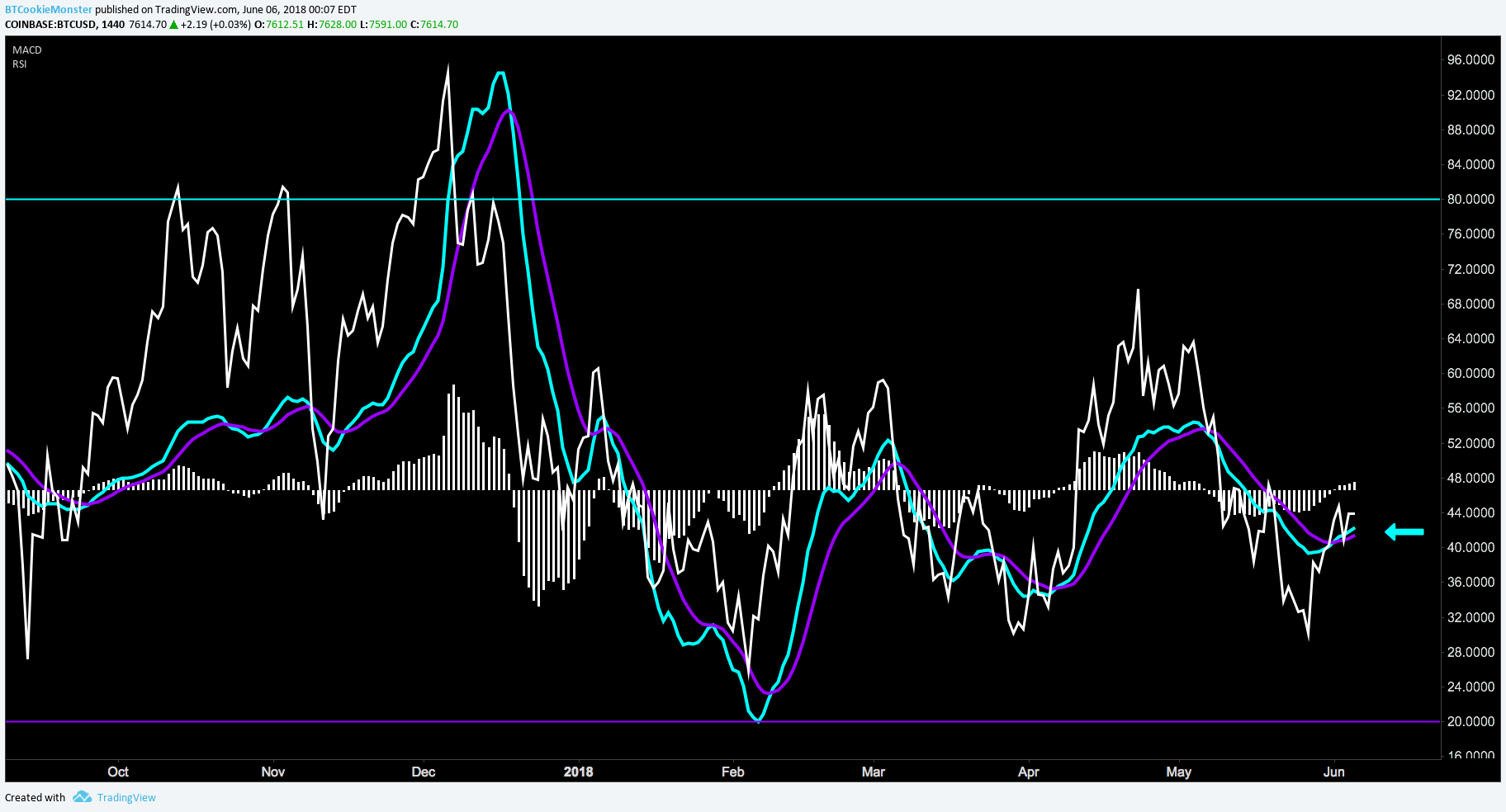Open the TradingView link in footer
Image resolution: width=1506 pixels, height=812 pixels.
[126, 798]
